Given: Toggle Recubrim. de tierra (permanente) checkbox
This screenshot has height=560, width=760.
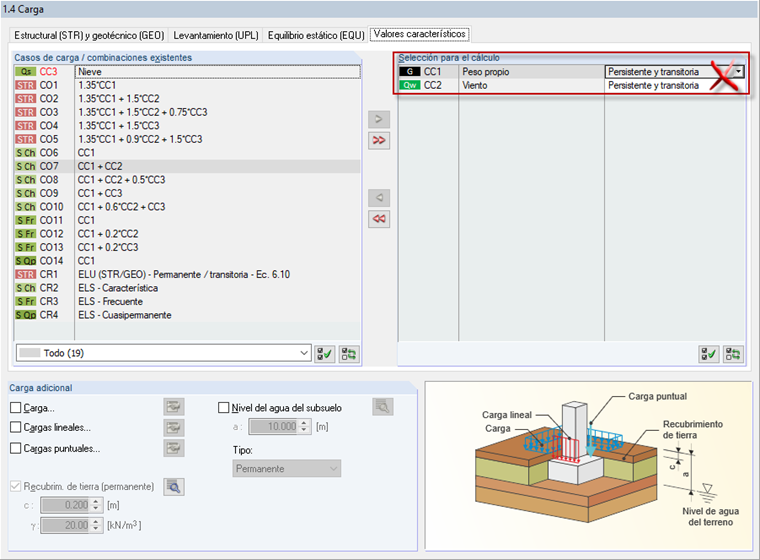Looking at the screenshot, I should 16,486.
